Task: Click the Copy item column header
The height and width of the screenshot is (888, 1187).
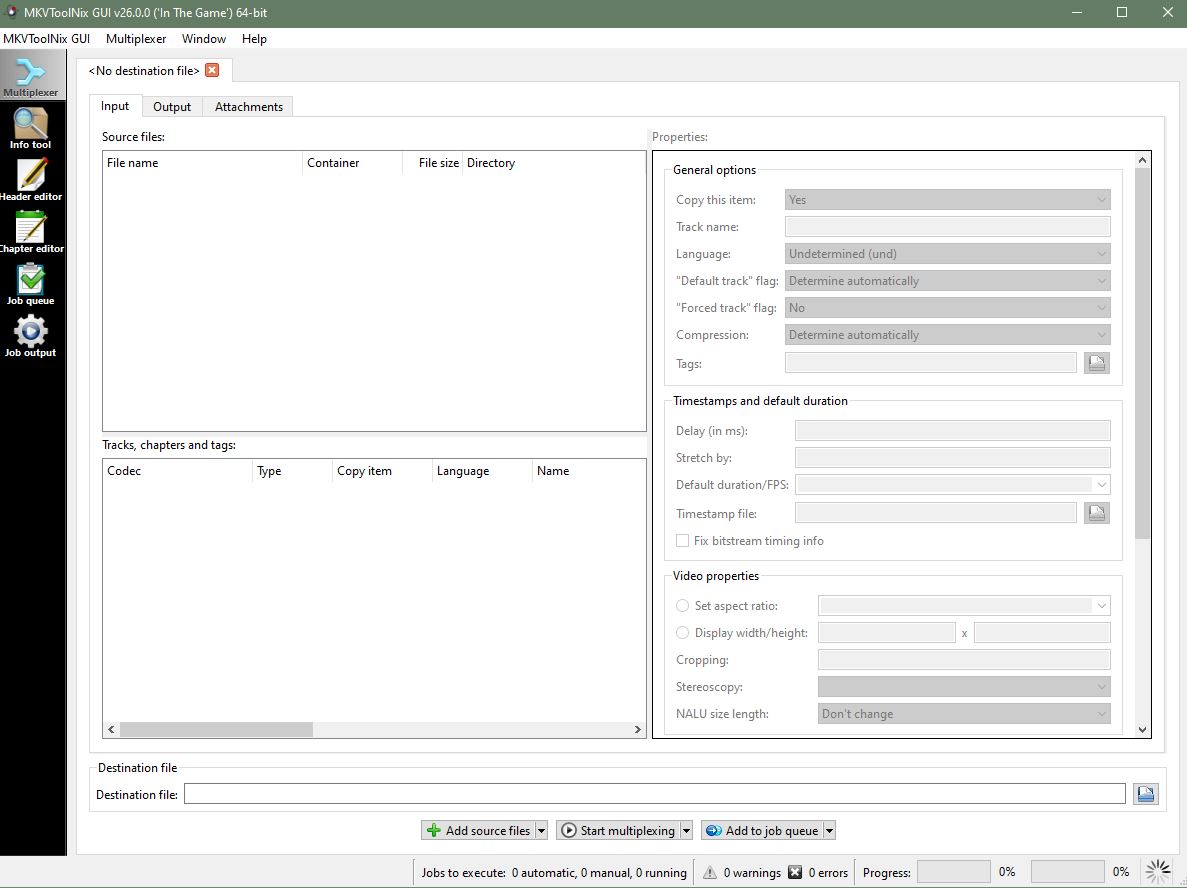Action: tap(382, 471)
